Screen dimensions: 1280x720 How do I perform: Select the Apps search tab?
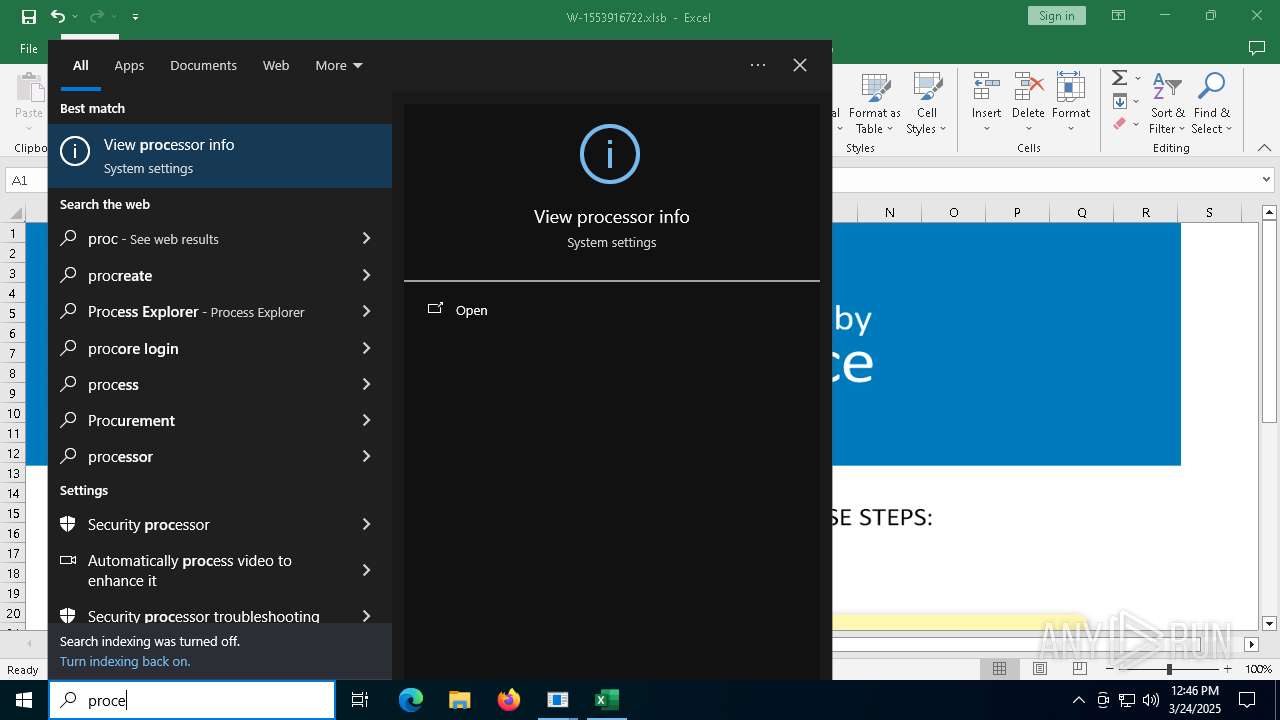click(x=129, y=65)
